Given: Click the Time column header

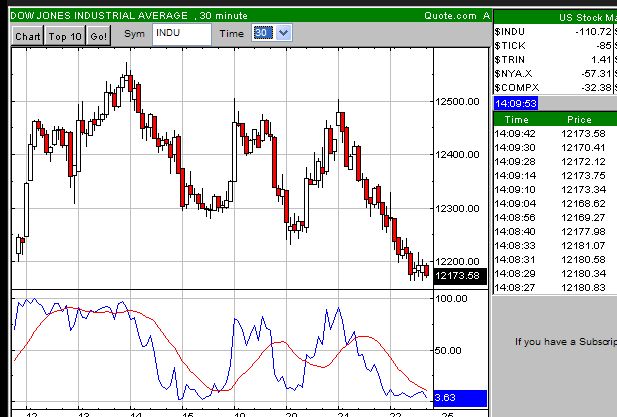Looking at the screenshot, I should pyautogui.click(x=516, y=119).
